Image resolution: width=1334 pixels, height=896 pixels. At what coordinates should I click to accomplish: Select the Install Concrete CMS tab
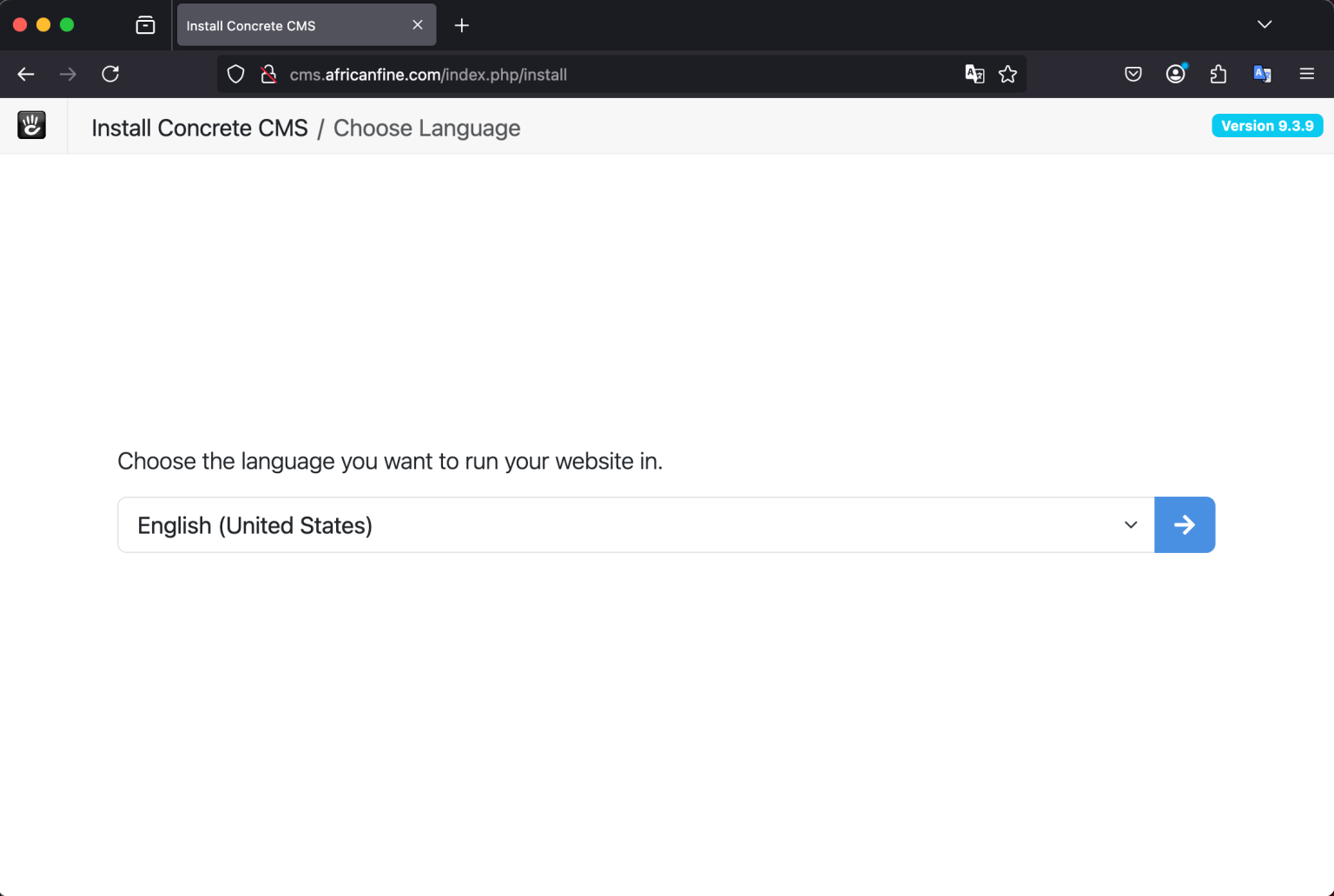click(x=287, y=26)
